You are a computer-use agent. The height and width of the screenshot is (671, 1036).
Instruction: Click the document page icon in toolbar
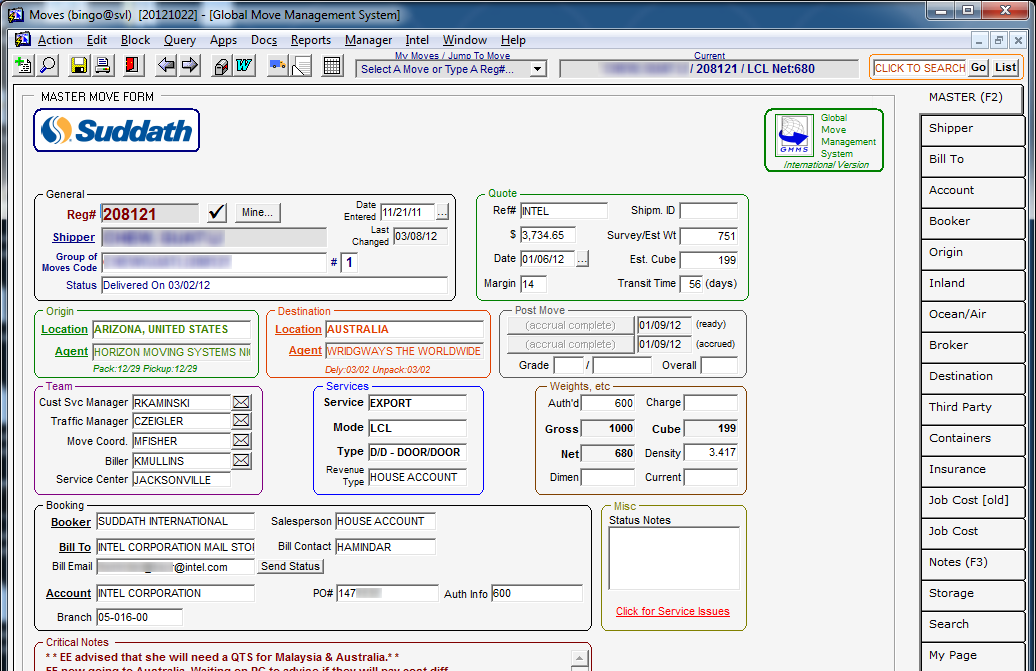[301, 65]
